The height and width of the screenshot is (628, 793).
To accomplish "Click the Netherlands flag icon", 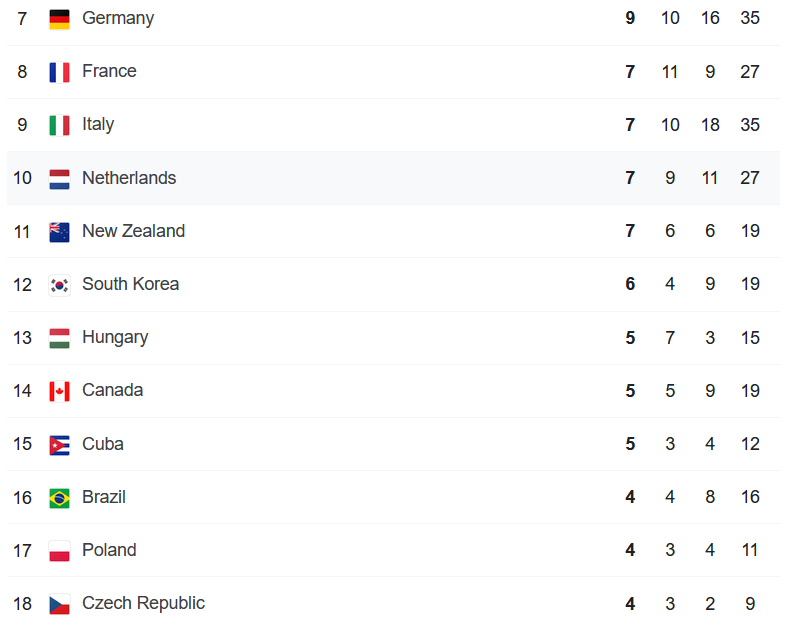I will coord(59,179).
